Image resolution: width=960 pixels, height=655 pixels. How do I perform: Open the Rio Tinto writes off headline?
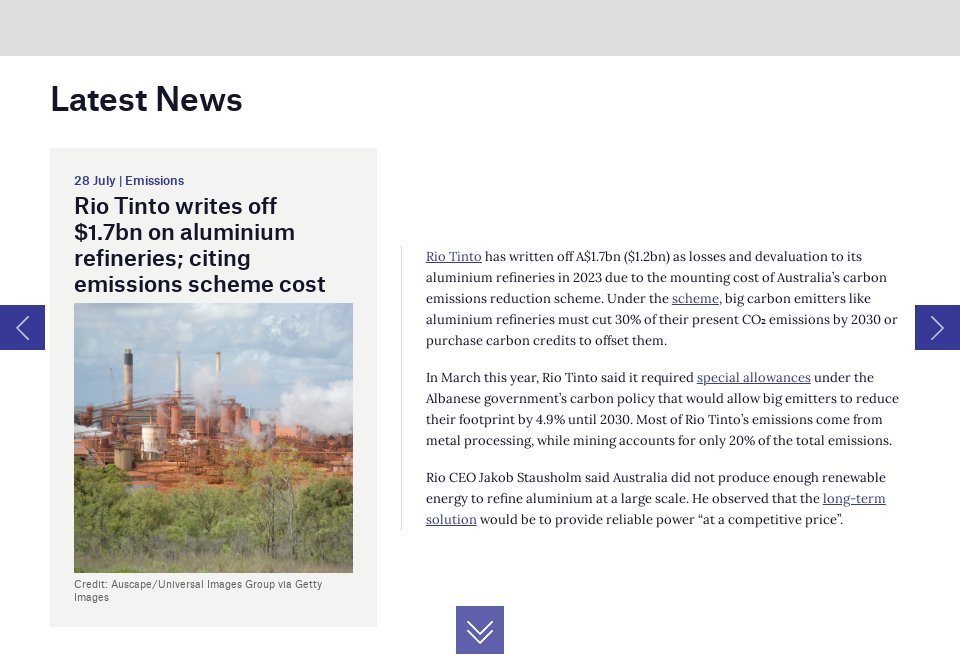(x=199, y=245)
